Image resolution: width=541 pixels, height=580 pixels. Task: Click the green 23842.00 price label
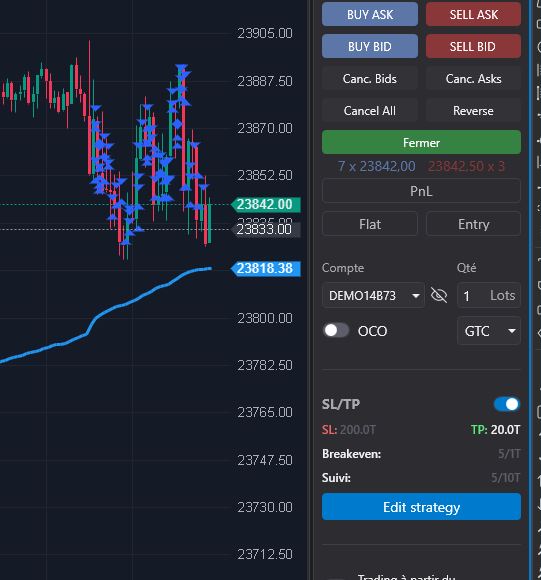265,204
